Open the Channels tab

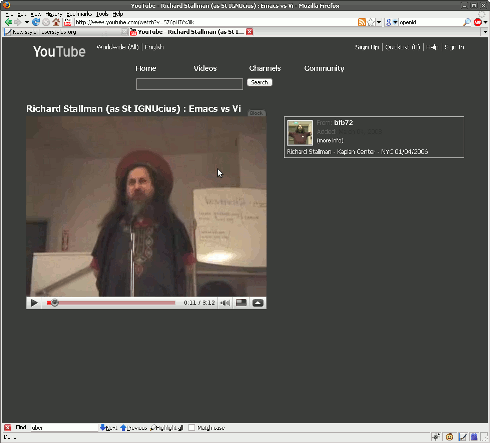pyautogui.click(x=265, y=68)
